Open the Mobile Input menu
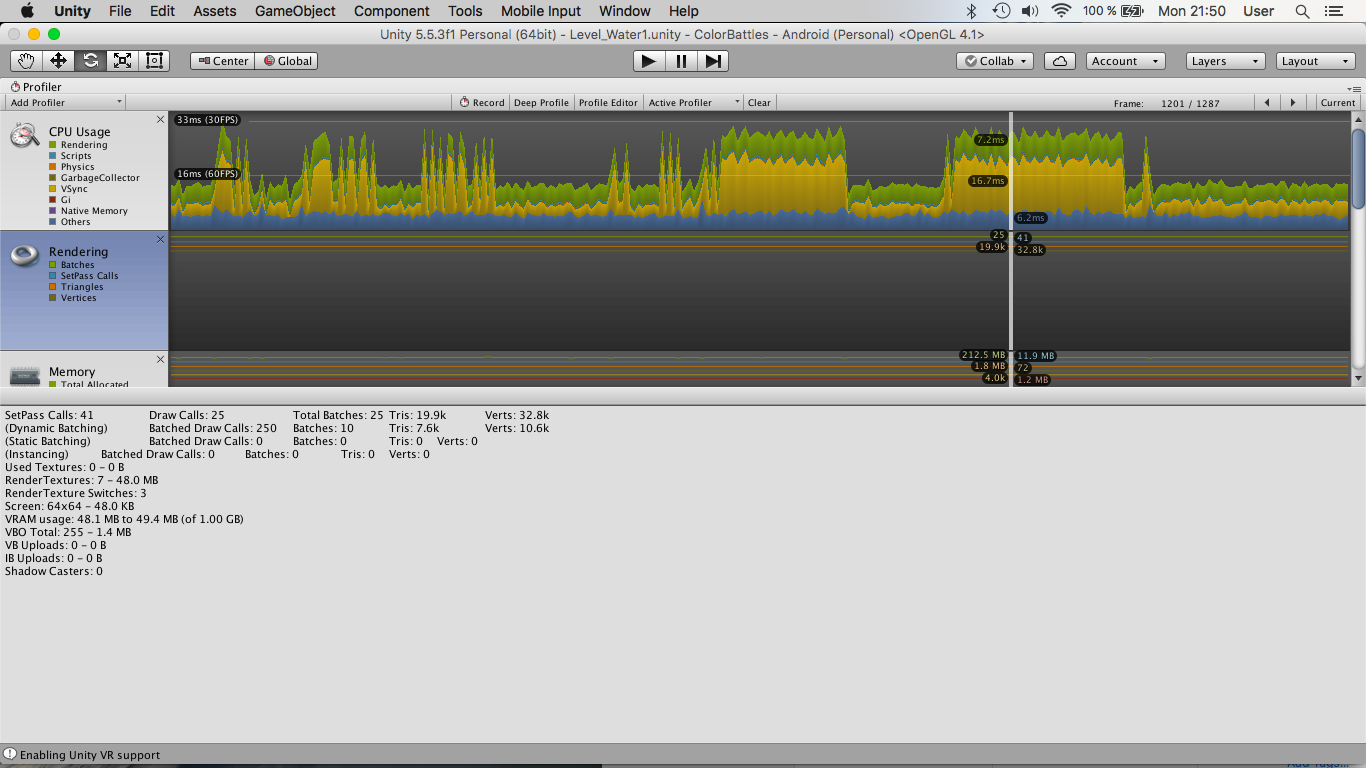 point(541,11)
